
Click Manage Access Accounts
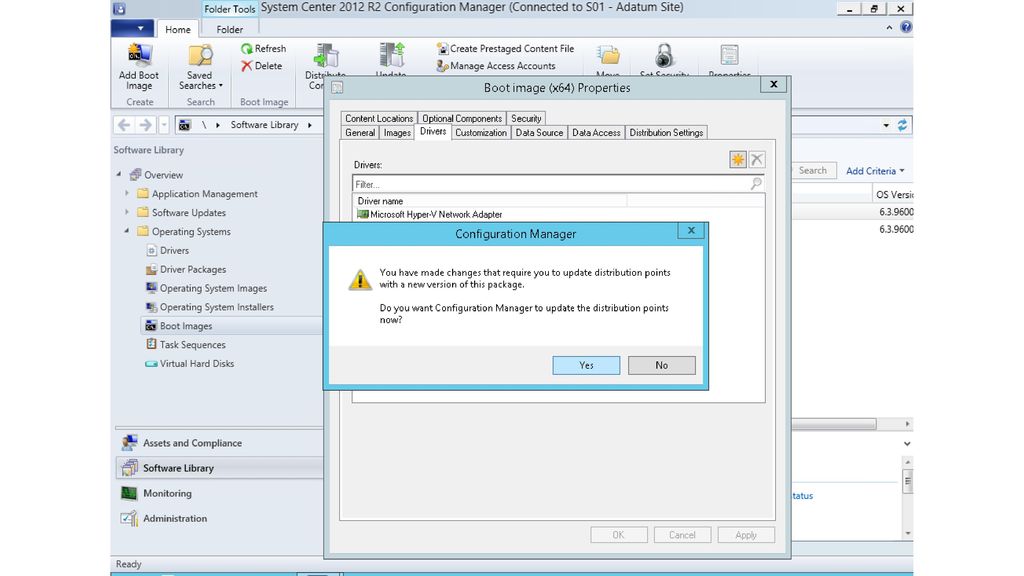click(496, 66)
